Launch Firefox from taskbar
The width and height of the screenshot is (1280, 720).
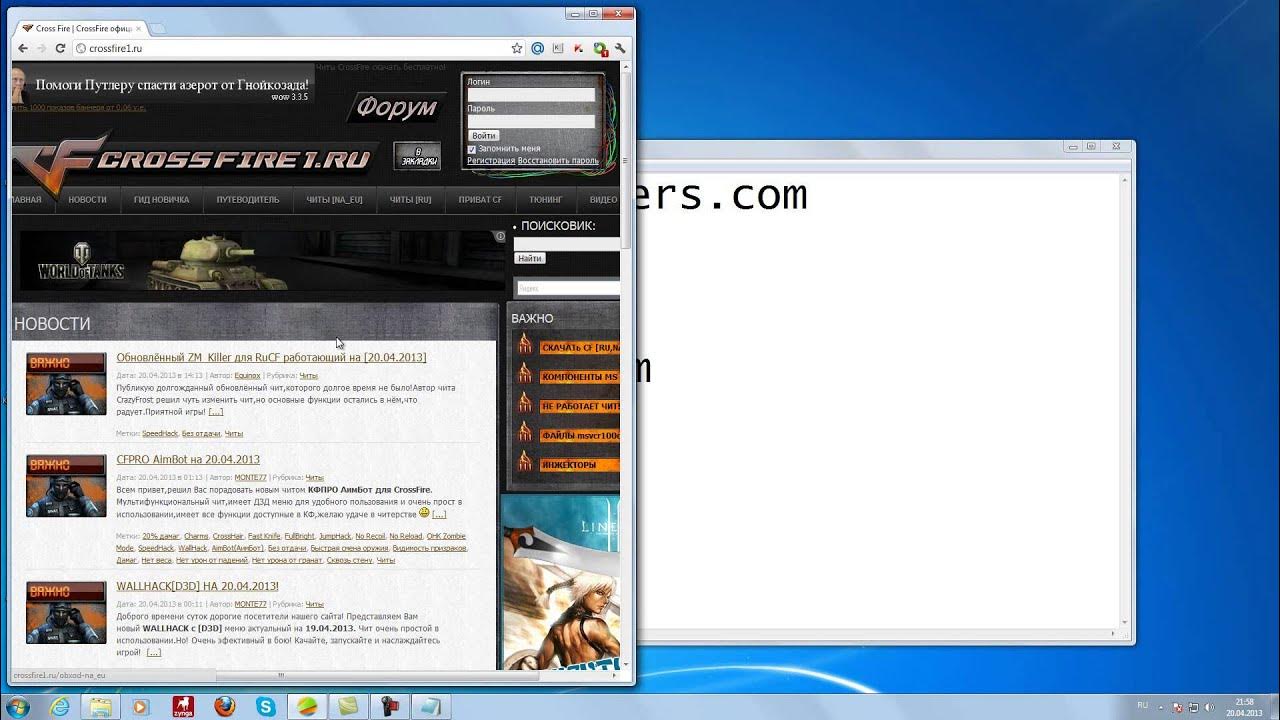pos(224,707)
